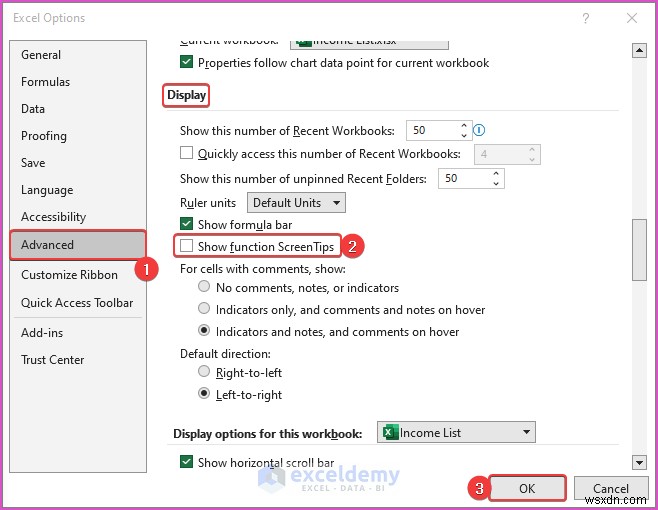The image size is (658, 510).
Task: Toggle Properties follow chart data point checkbox
Action: tap(186, 62)
